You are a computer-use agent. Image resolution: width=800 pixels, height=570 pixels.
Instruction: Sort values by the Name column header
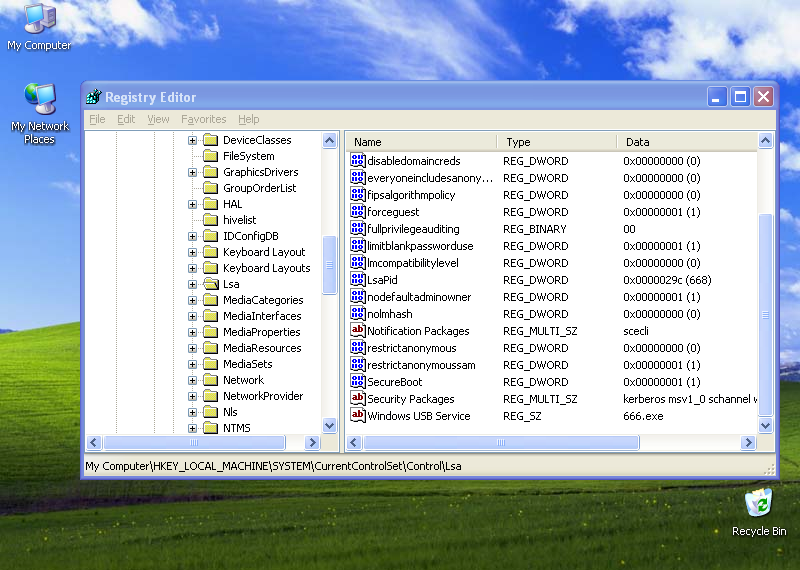pyautogui.click(x=421, y=142)
